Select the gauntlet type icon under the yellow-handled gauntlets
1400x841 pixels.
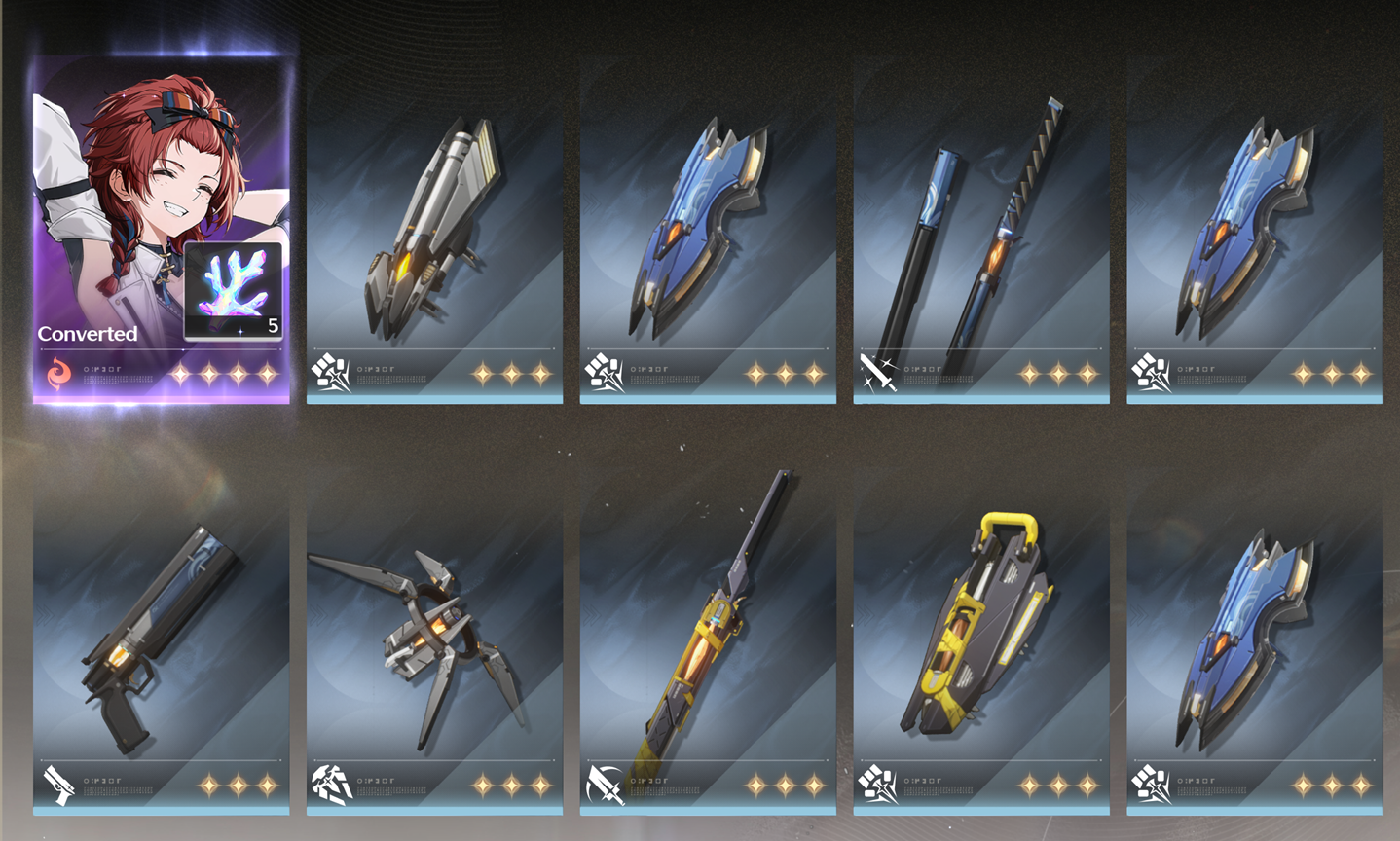click(878, 785)
